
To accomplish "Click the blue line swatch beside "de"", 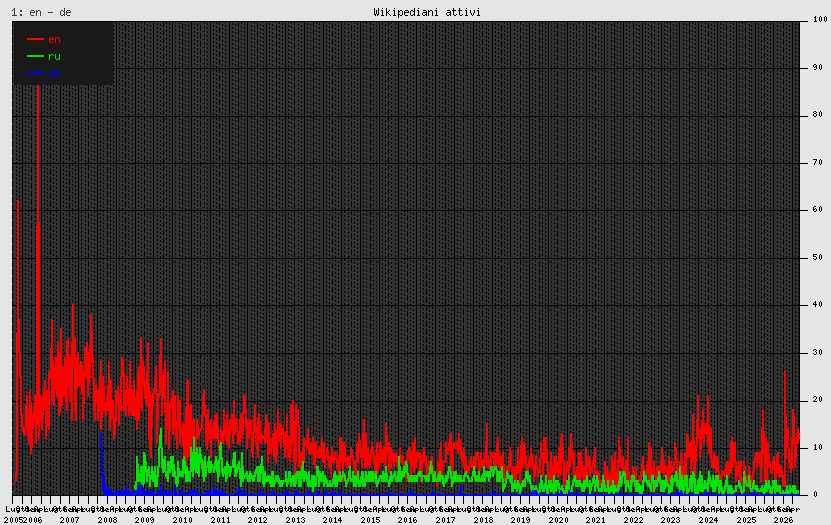I will click(36, 73).
